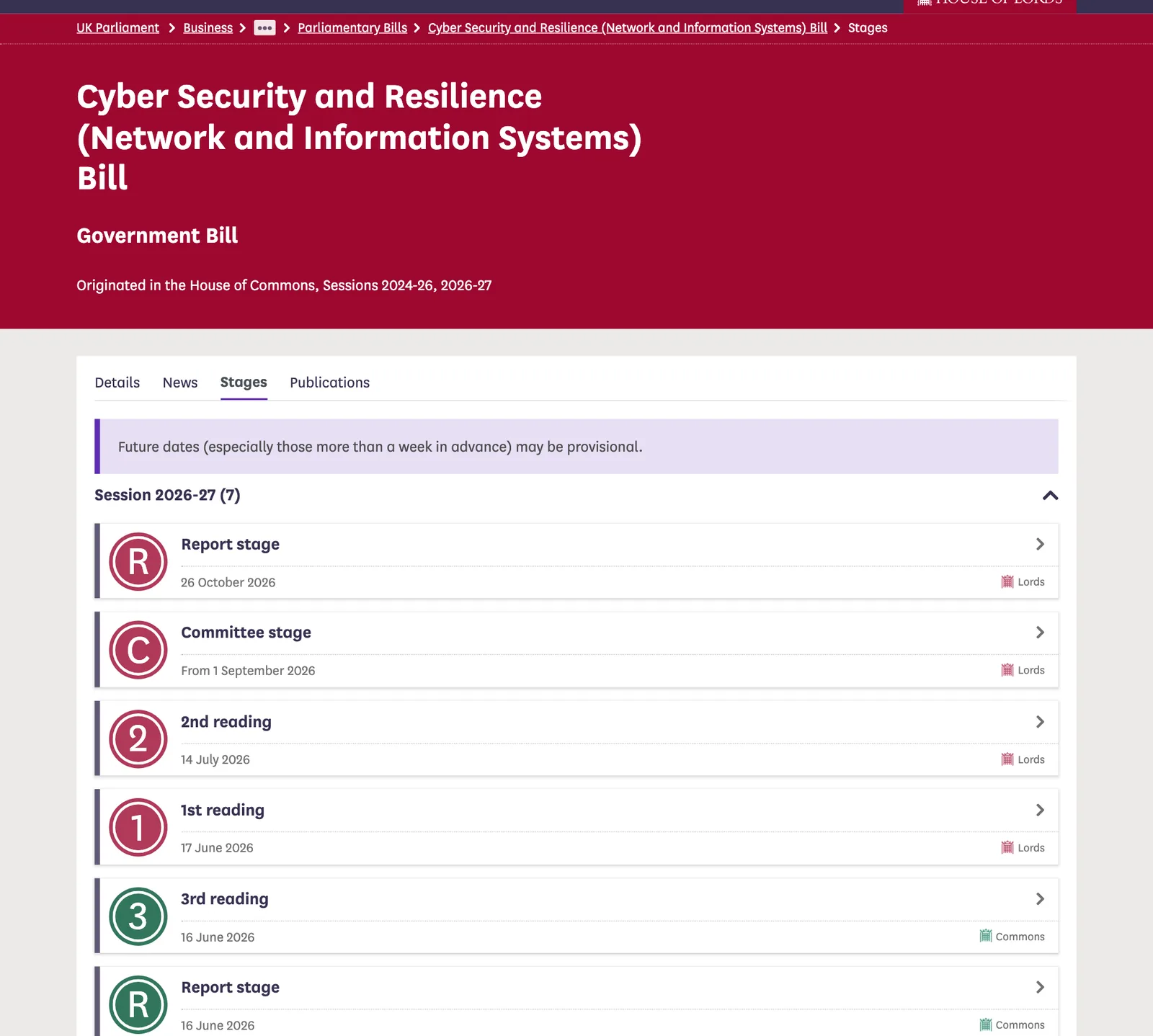Select the Stages tab

click(244, 383)
